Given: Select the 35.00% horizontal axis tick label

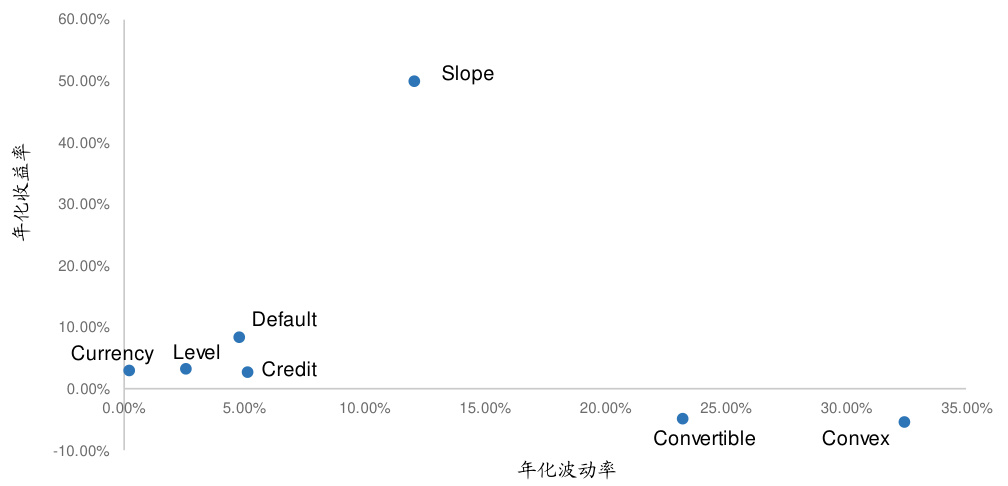Looking at the screenshot, I should [x=966, y=408].
